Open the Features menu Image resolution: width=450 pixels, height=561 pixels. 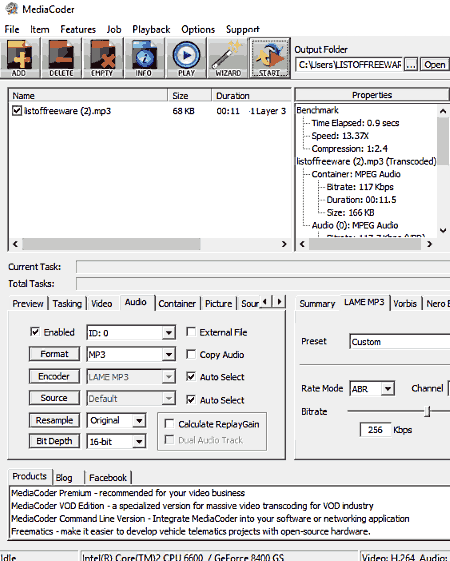coord(78,29)
